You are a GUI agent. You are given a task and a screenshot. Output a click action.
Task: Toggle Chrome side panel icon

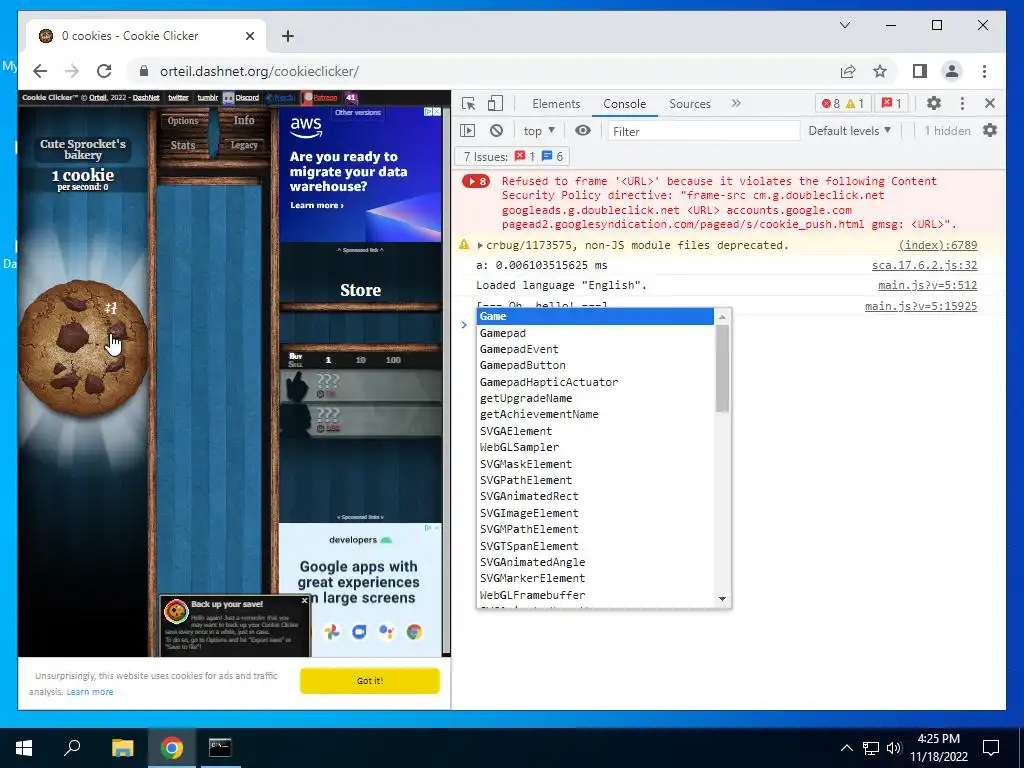920,71
